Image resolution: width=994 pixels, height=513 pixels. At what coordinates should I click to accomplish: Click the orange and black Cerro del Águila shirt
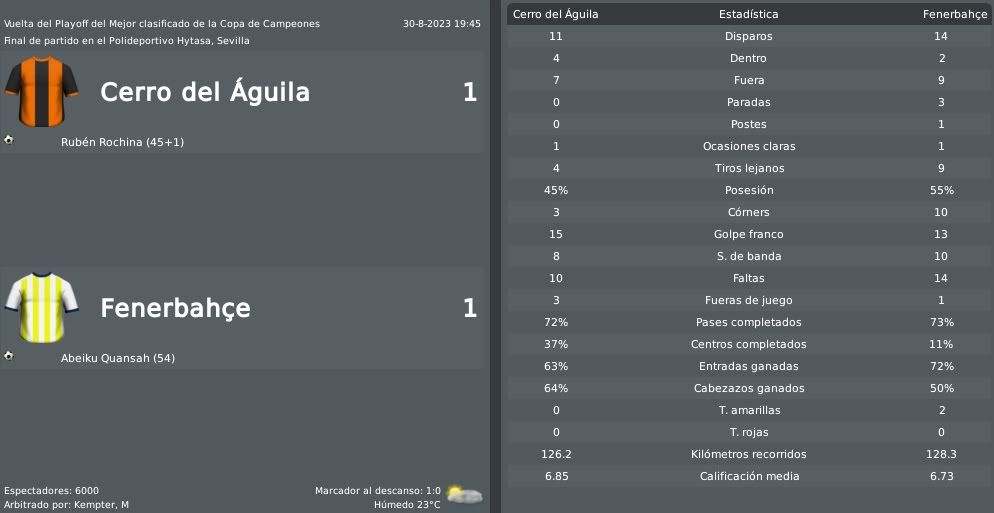pyautogui.click(x=41, y=92)
